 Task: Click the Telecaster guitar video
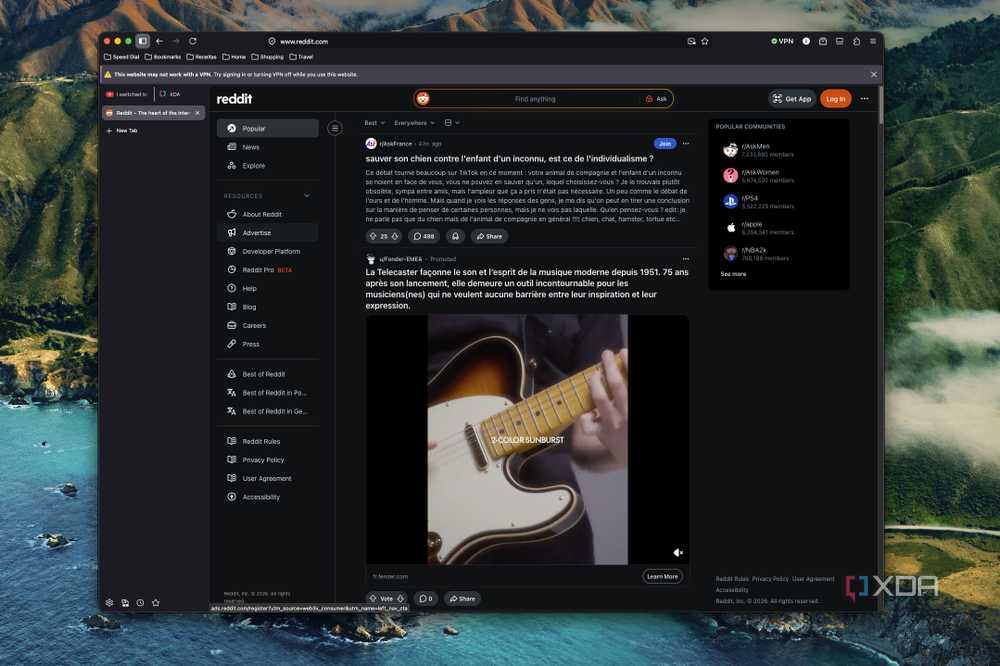[x=527, y=440]
